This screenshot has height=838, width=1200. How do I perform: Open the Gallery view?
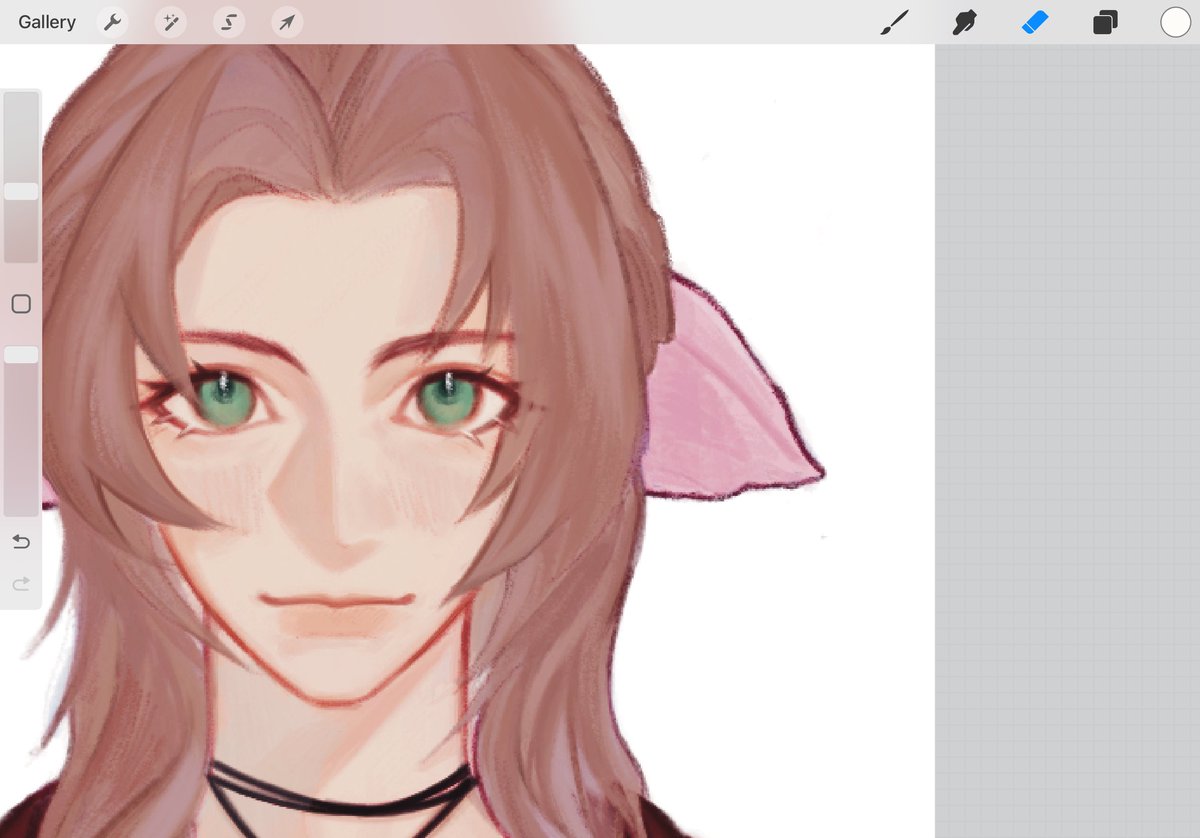pos(47,22)
